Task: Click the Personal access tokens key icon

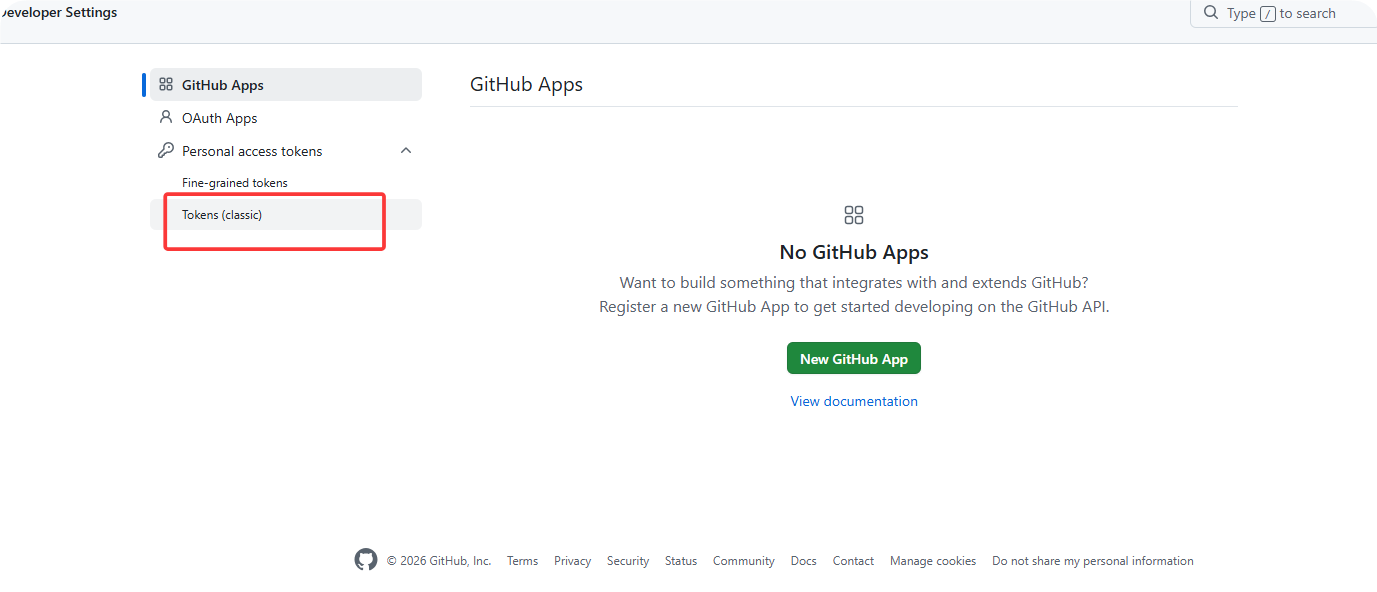Action: pyautogui.click(x=166, y=151)
